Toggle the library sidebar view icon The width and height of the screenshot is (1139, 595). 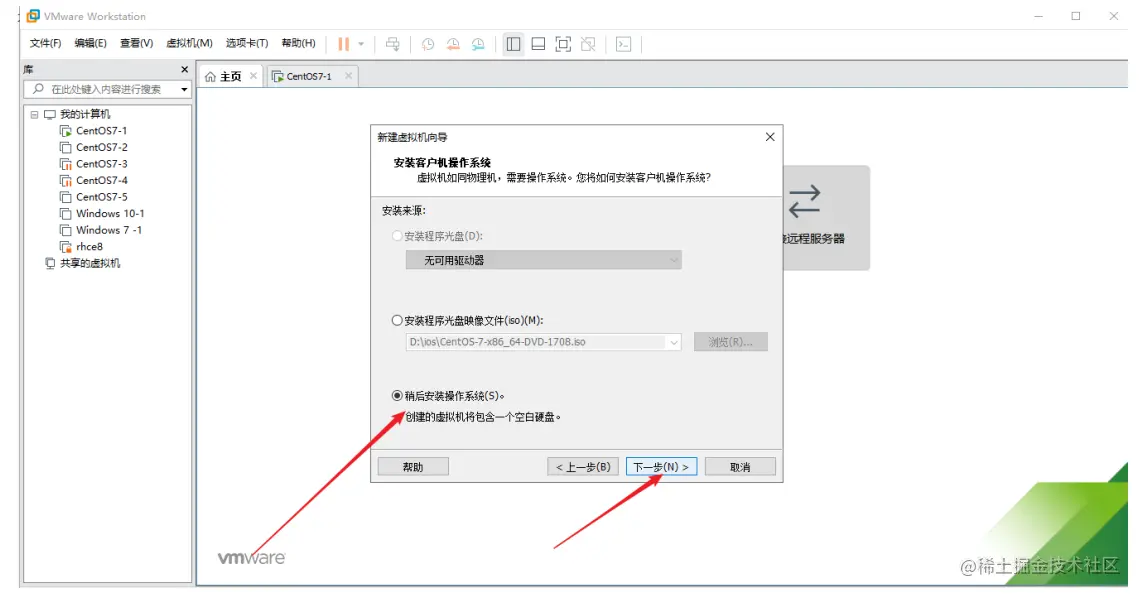coord(514,44)
